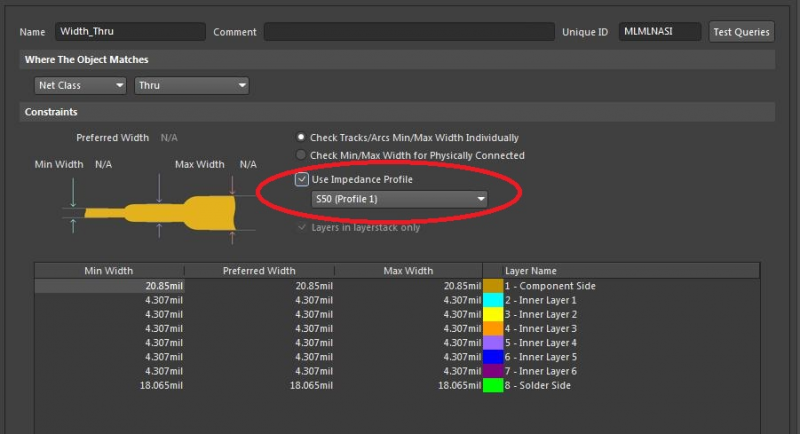Image resolution: width=800 pixels, height=434 pixels.
Task: Click the Preferred Width N/A value
Action: pyautogui.click(x=169, y=138)
